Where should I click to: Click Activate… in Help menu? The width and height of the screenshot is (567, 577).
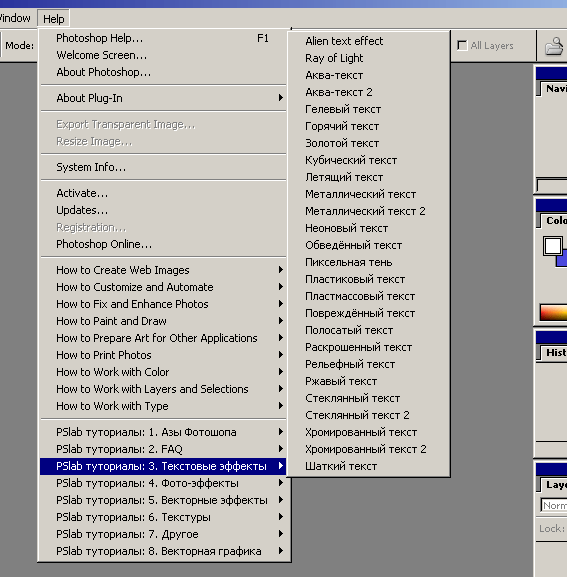[x=163, y=193]
